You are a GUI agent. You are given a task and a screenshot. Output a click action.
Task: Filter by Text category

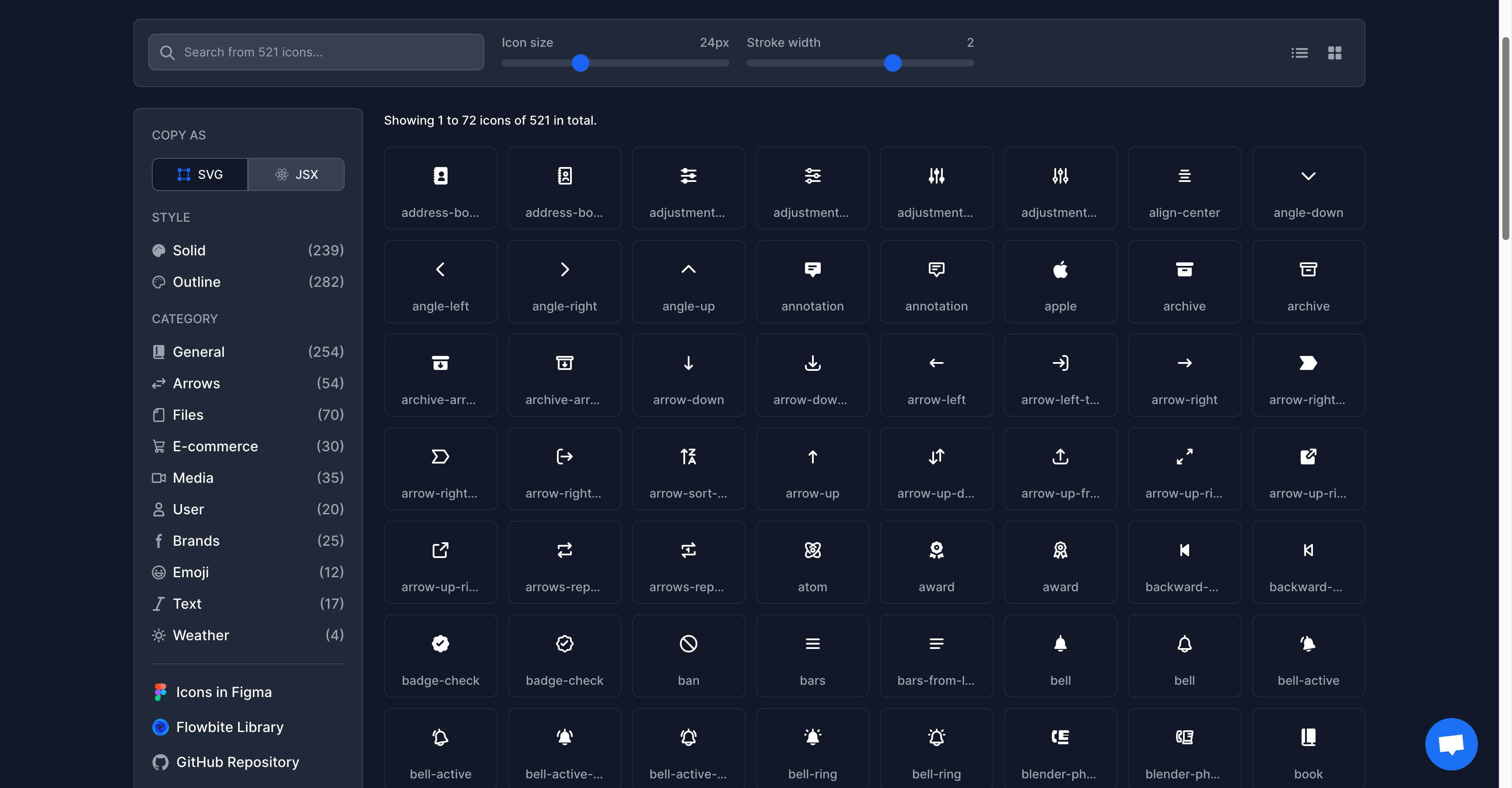pyautogui.click(x=248, y=604)
